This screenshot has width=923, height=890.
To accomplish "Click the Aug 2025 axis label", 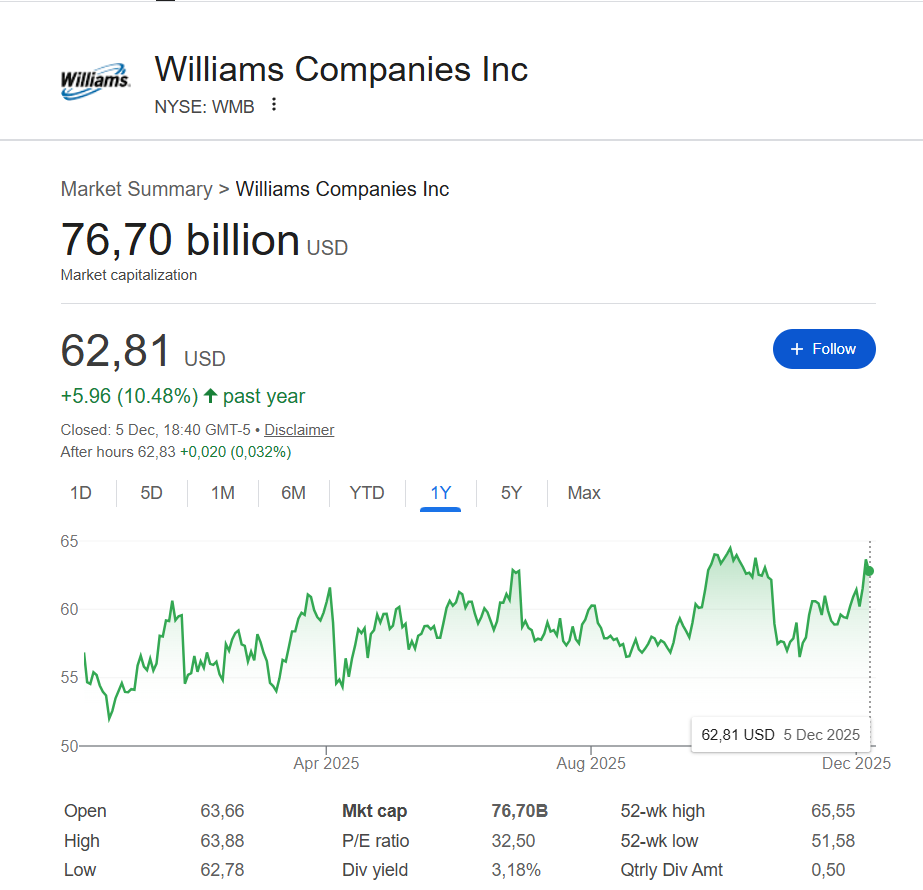I will pyautogui.click(x=591, y=764).
